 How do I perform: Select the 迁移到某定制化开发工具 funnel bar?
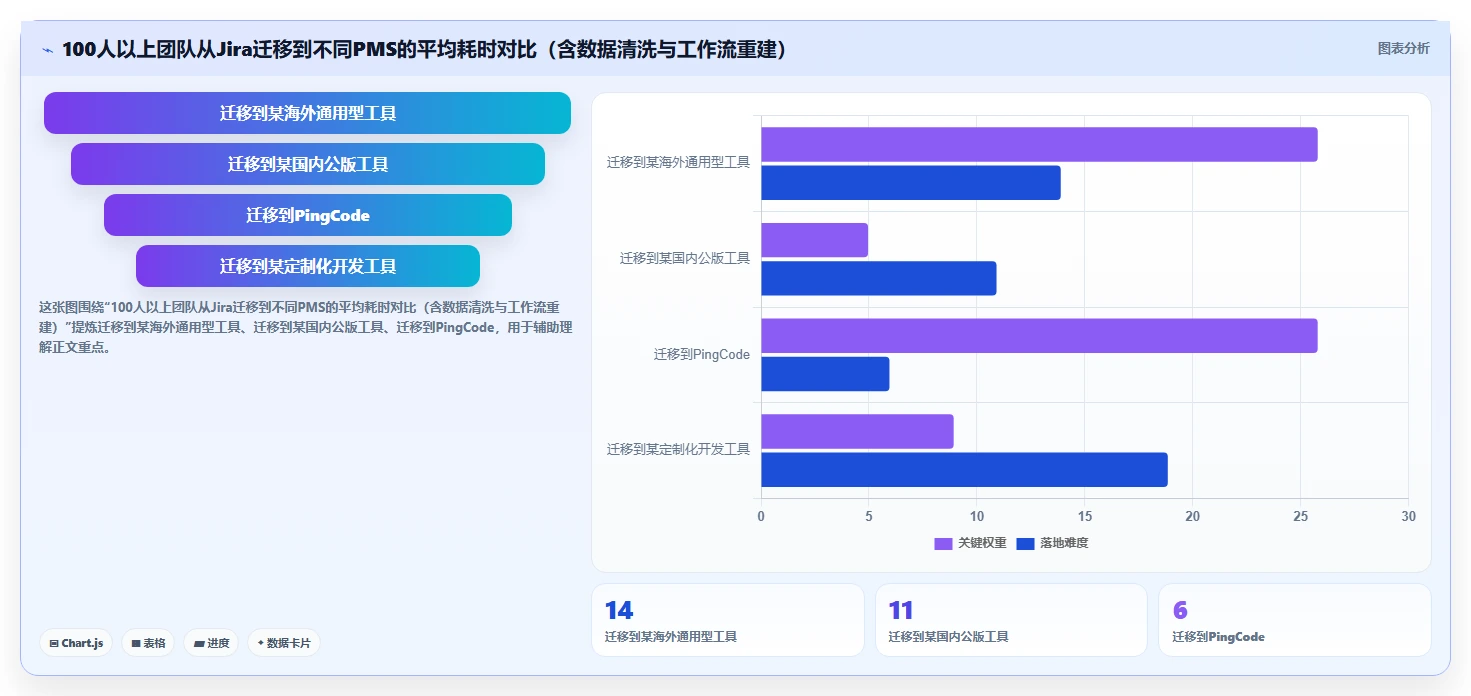coord(308,266)
